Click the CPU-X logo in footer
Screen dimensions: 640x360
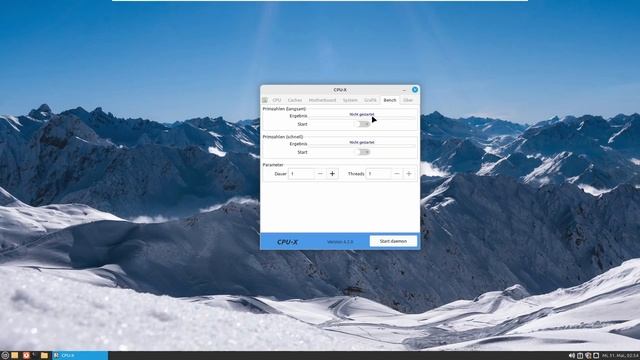(x=287, y=242)
